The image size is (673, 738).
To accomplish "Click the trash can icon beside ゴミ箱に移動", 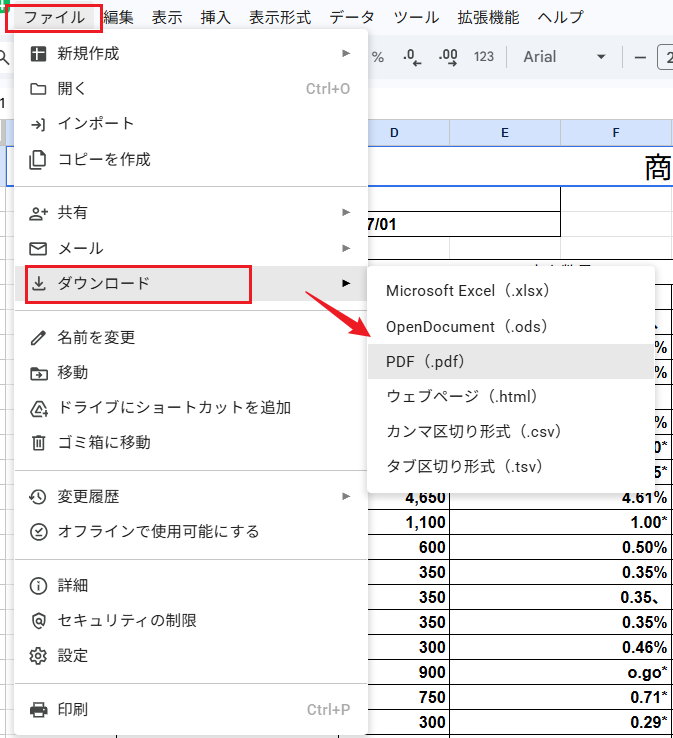I will [x=39, y=443].
